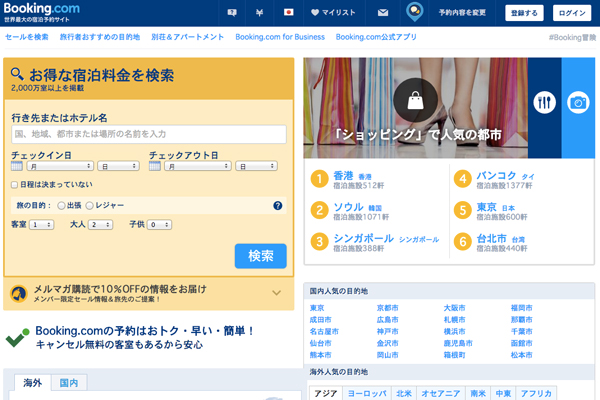Click the 登録する register button
Image resolution: width=600 pixels, height=400 pixels.
tap(524, 13)
